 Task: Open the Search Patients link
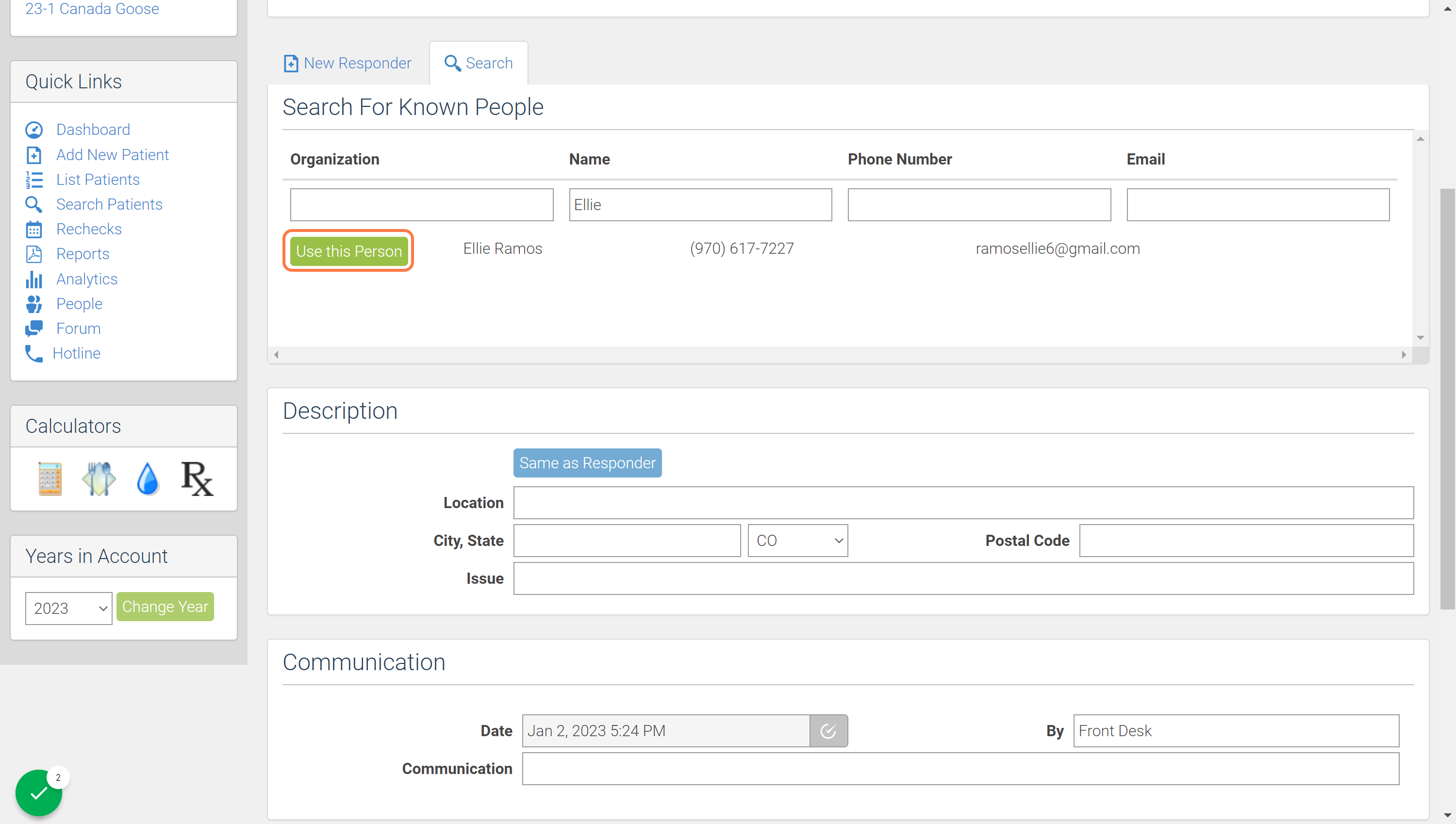(109, 204)
